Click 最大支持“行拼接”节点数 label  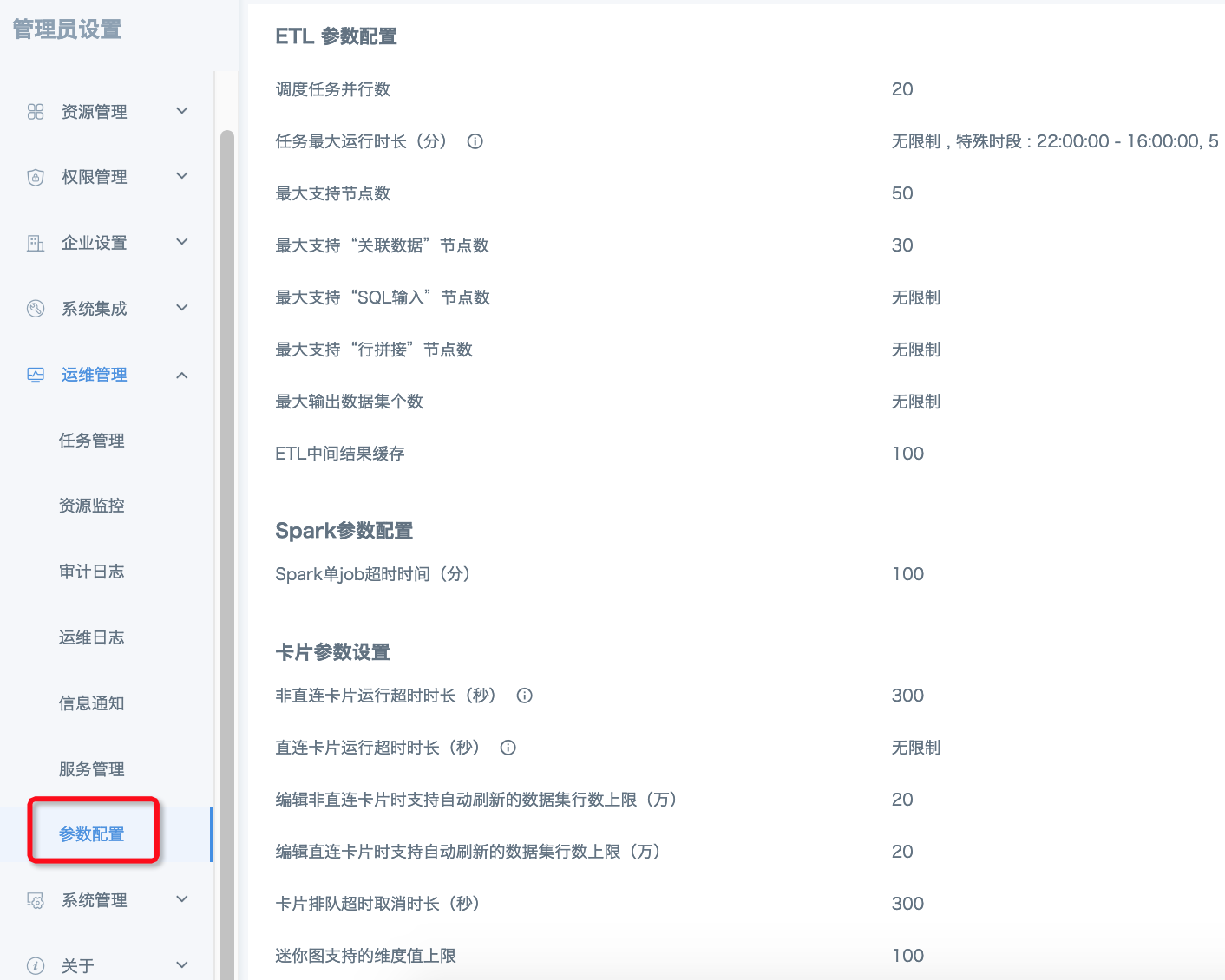(x=374, y=350)
